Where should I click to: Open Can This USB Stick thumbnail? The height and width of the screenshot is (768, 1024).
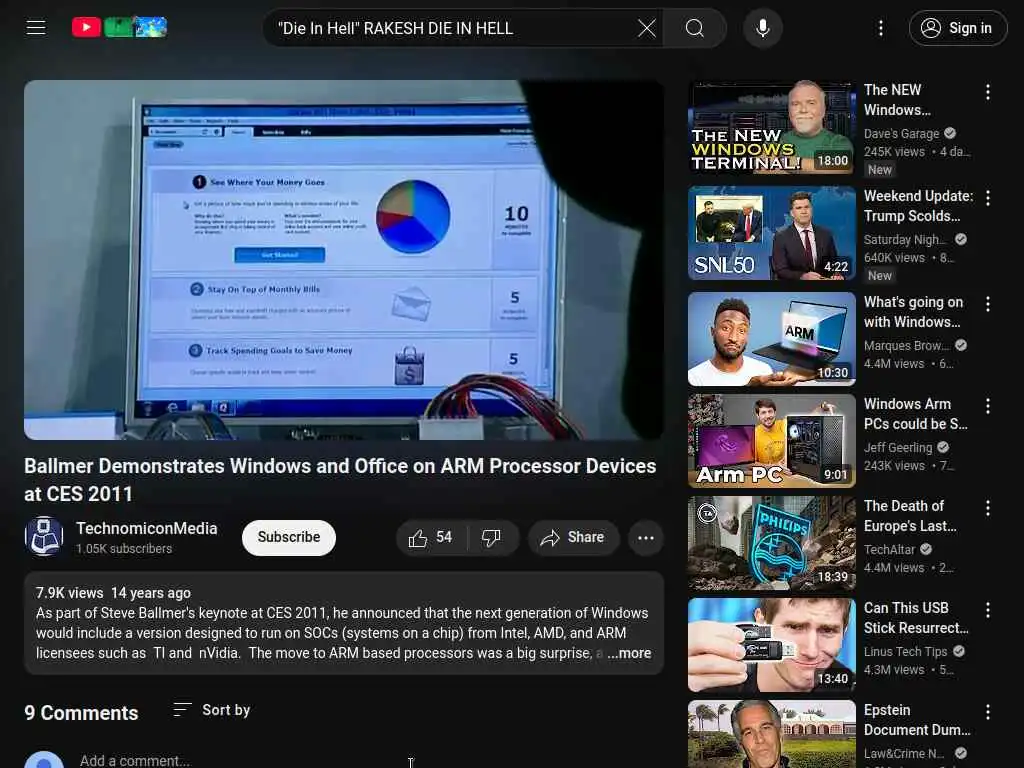tap(772, 645)
